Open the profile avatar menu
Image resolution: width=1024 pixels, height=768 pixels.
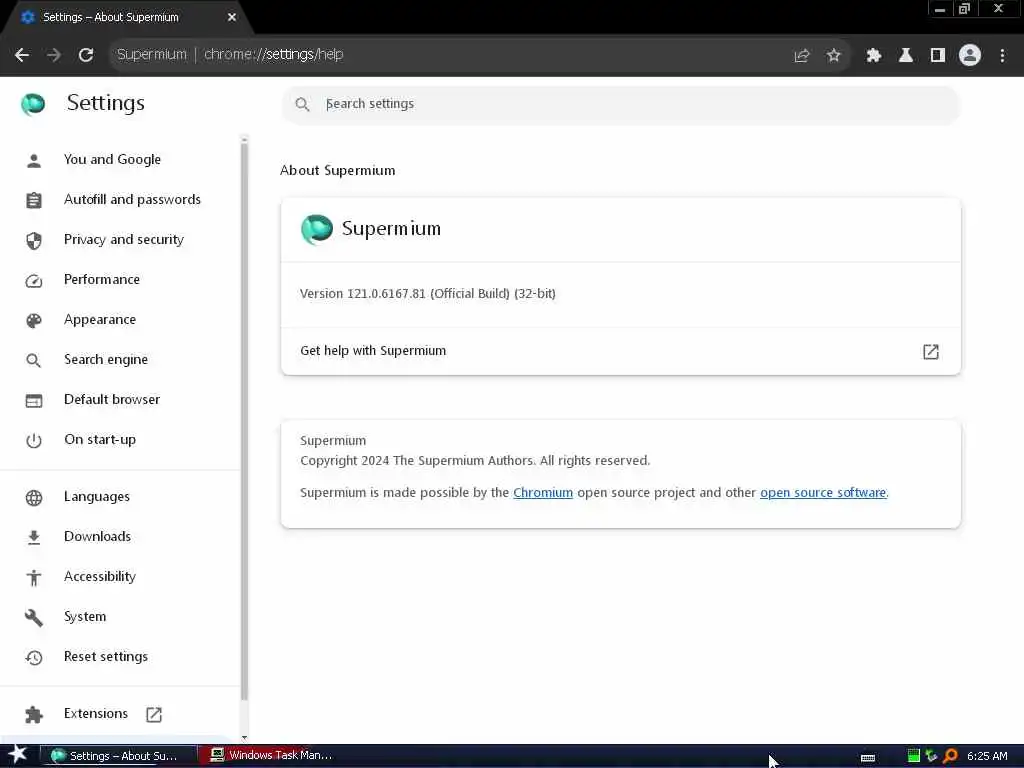970,56
